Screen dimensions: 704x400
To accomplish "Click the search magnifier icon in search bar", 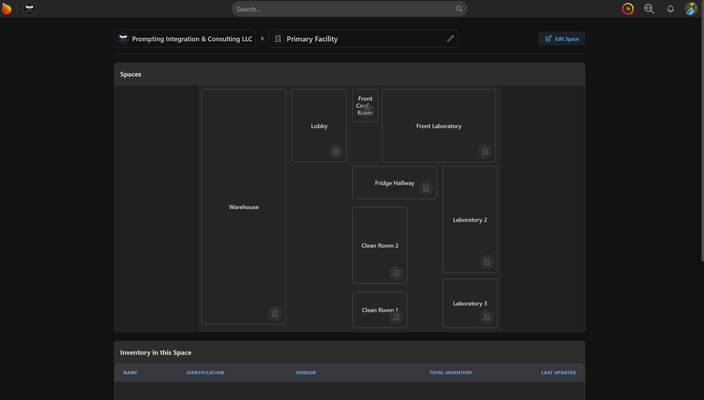I will (x=459, y=9).
